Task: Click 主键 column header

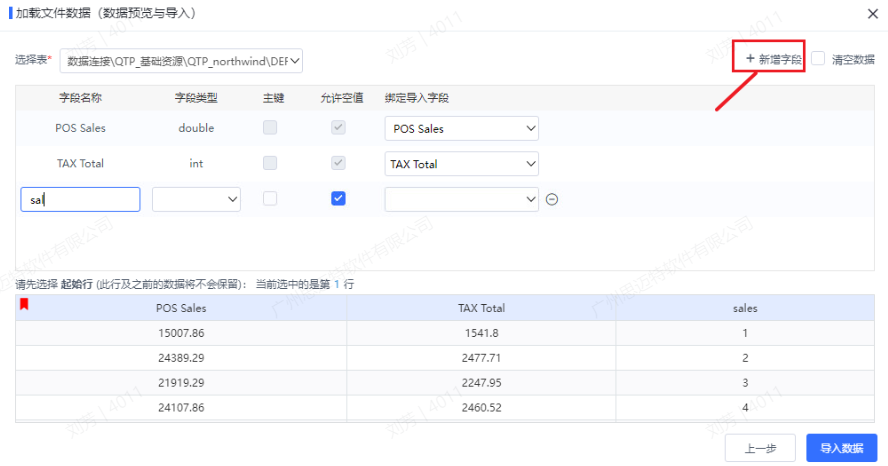Action: pyautogui.click(x=274, y=98)
